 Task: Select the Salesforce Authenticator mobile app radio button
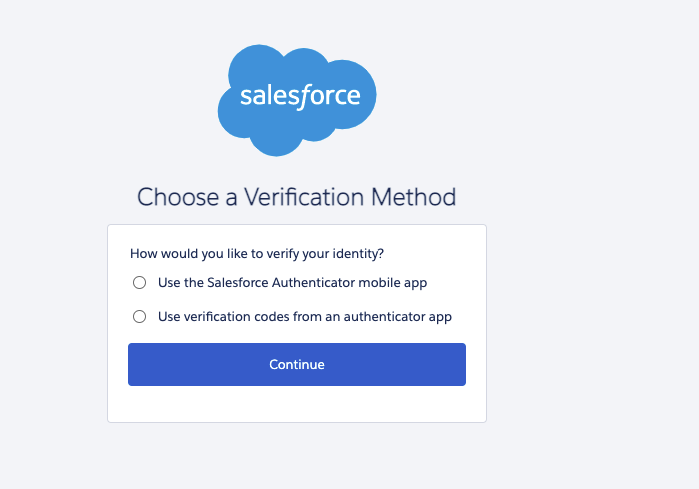140,283
